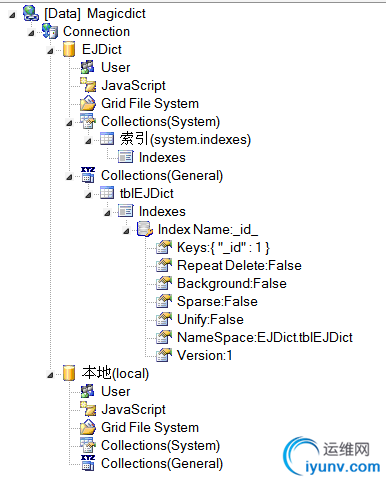Viewport: 386px width, 483px height.
Task: Click the User icon under local database
Action: [88, 391]
